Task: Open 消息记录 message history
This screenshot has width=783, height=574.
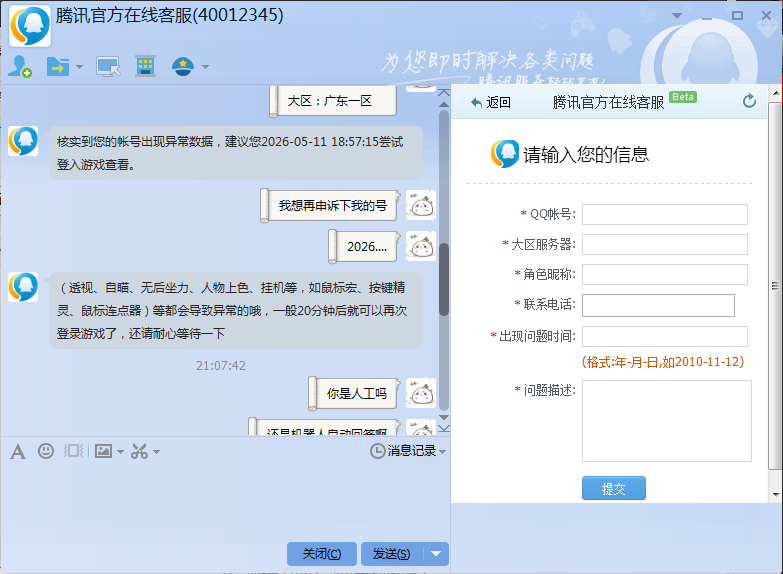Action: (x=403, y=451)
